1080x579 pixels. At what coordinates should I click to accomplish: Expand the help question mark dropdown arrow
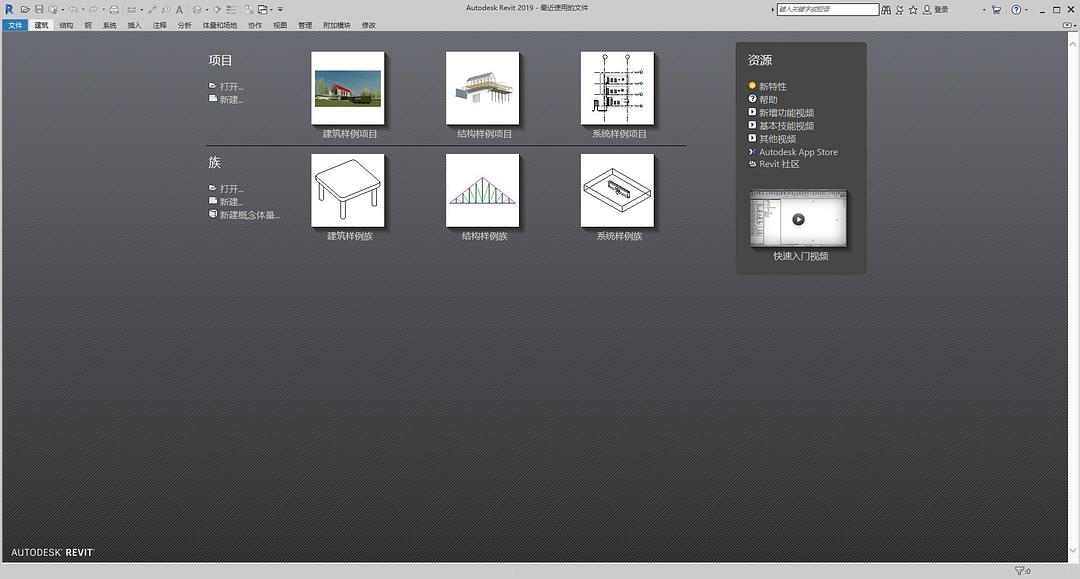(x=1029, y=9)
